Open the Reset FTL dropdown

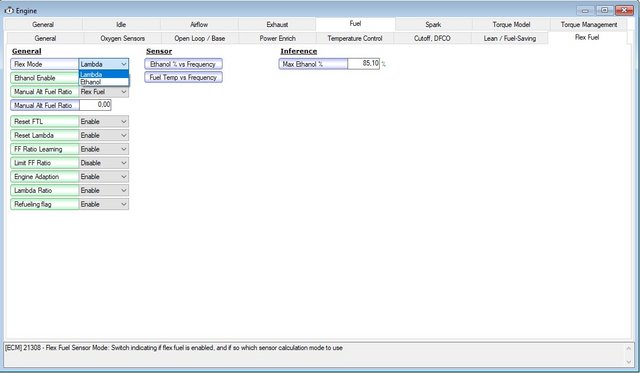coord(124,122)
